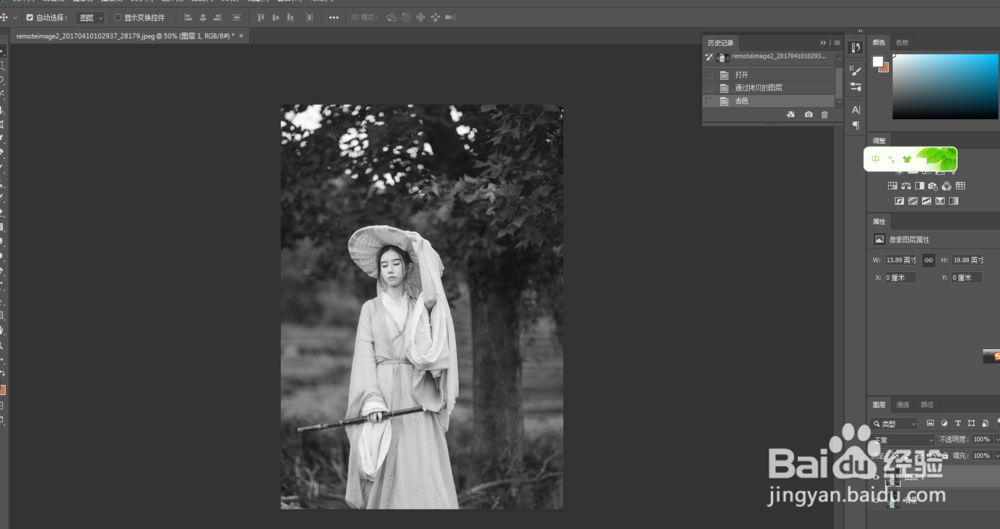Open the Paragraph panel icon
The image size is (1000, 529).
[856, 125]
